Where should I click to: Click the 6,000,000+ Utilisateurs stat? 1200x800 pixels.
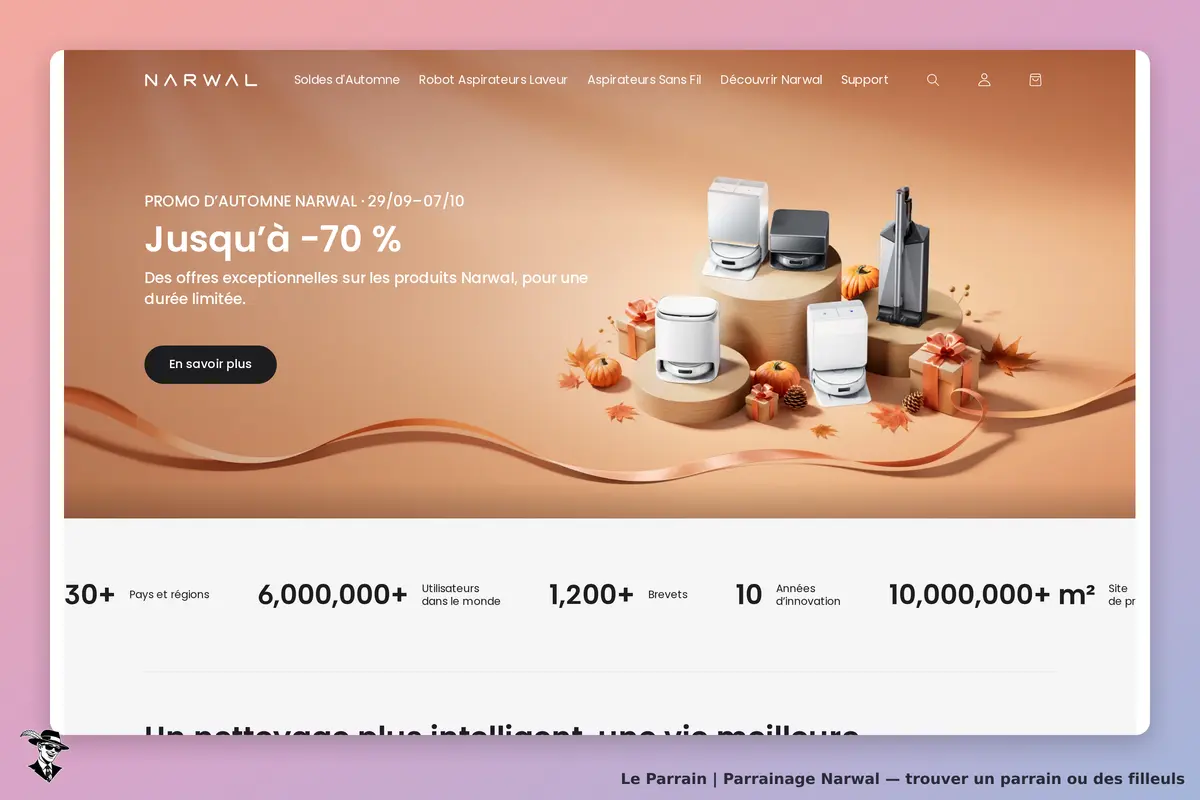pyautogui.click(x=379, y=595)
